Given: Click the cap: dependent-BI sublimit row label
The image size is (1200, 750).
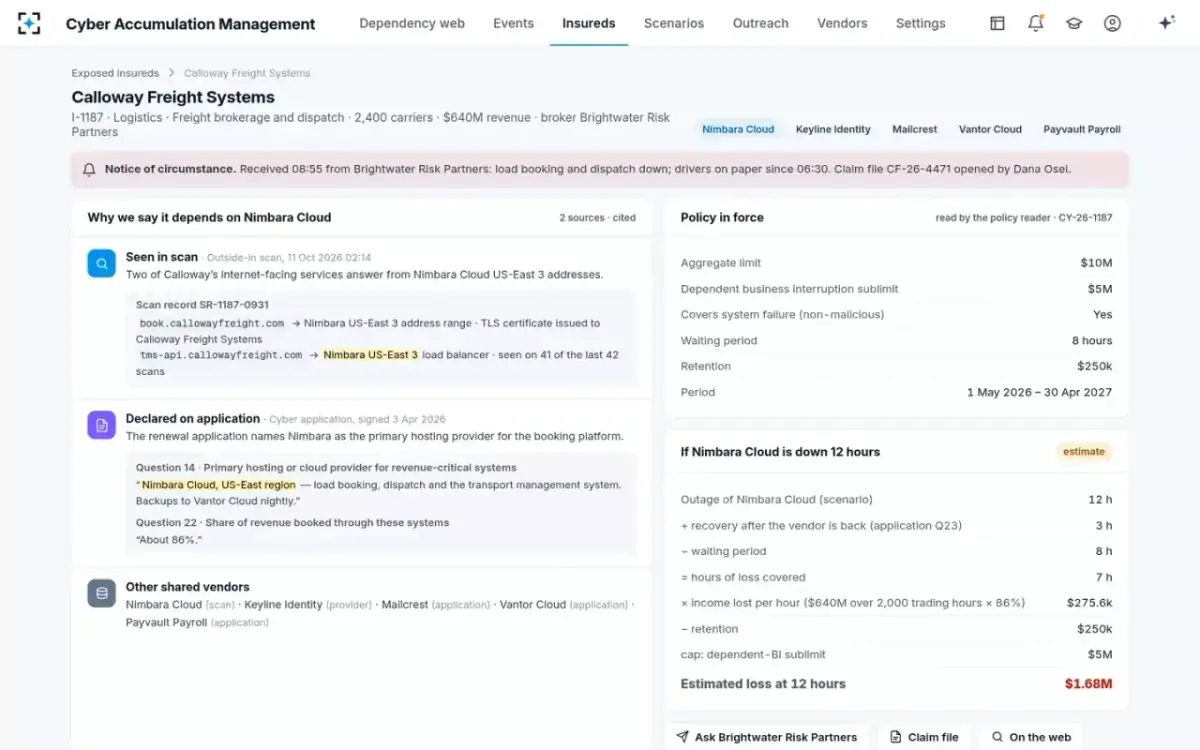Looking at the screenshot, I should pyautogui.click(x=754, y=655).
